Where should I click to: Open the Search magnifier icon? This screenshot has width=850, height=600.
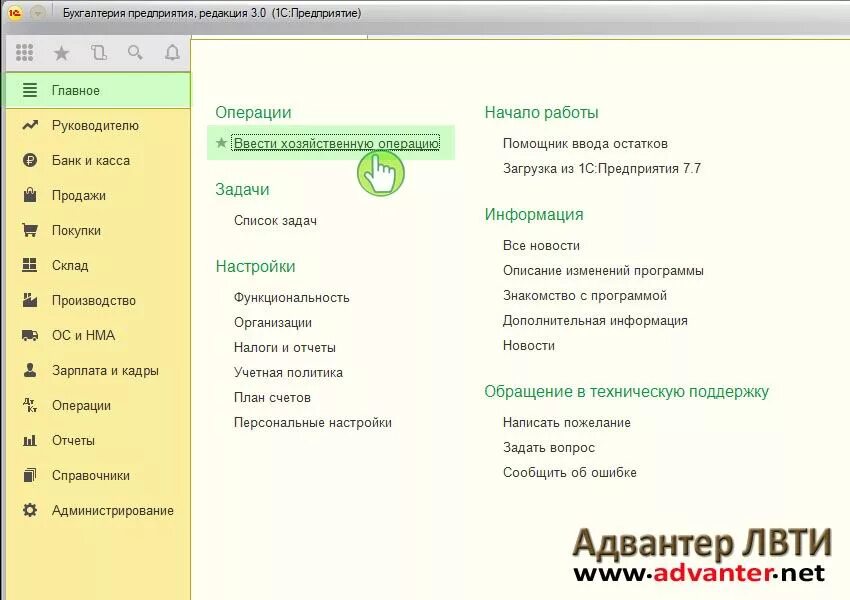click(135, 53)
